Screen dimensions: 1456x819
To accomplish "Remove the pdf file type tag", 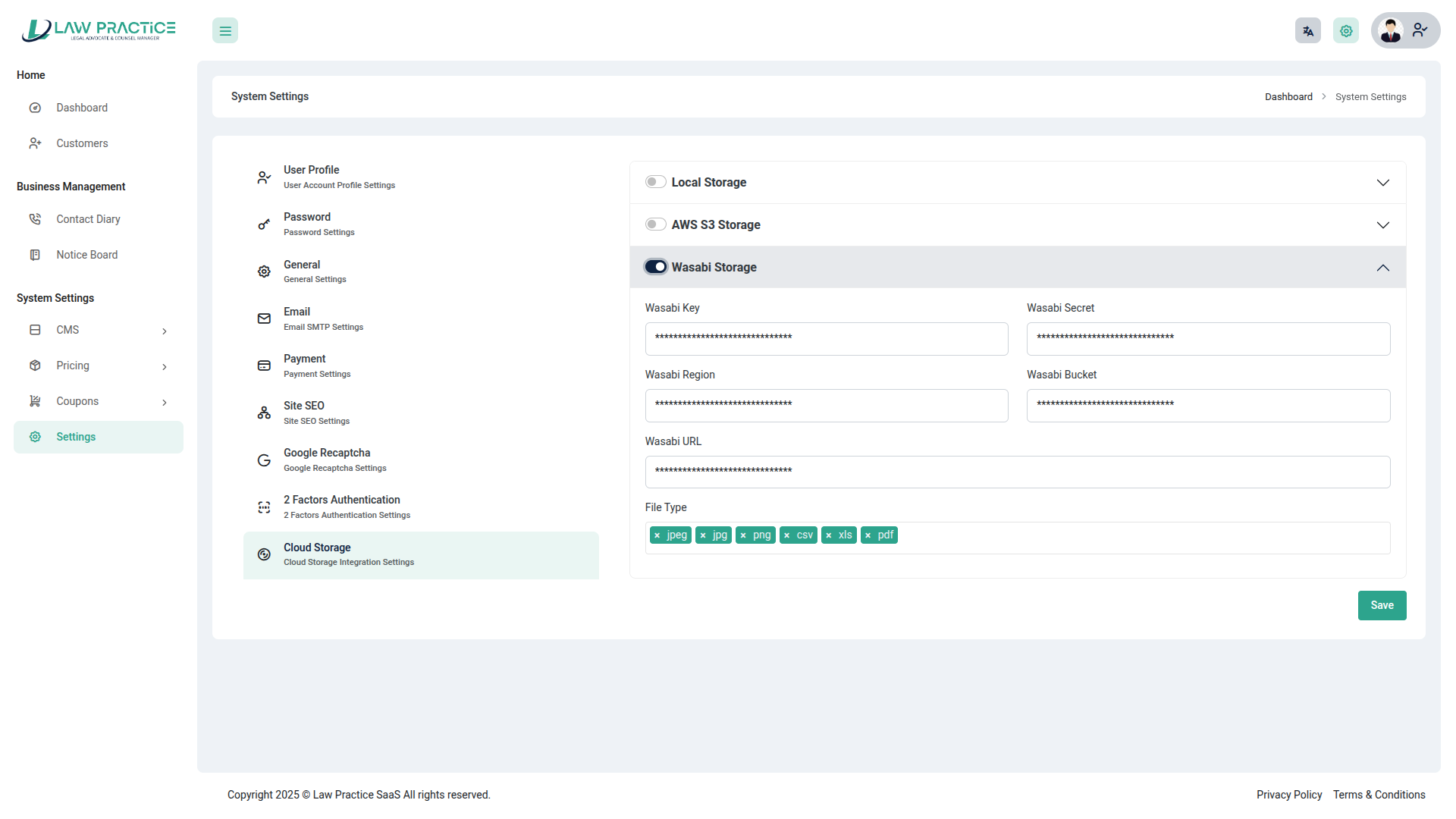I will coord(868,535).
